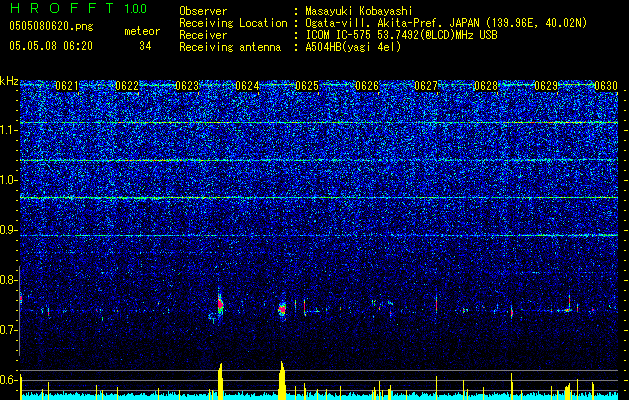Click the 0624 time marker

(x=247, y=86)
